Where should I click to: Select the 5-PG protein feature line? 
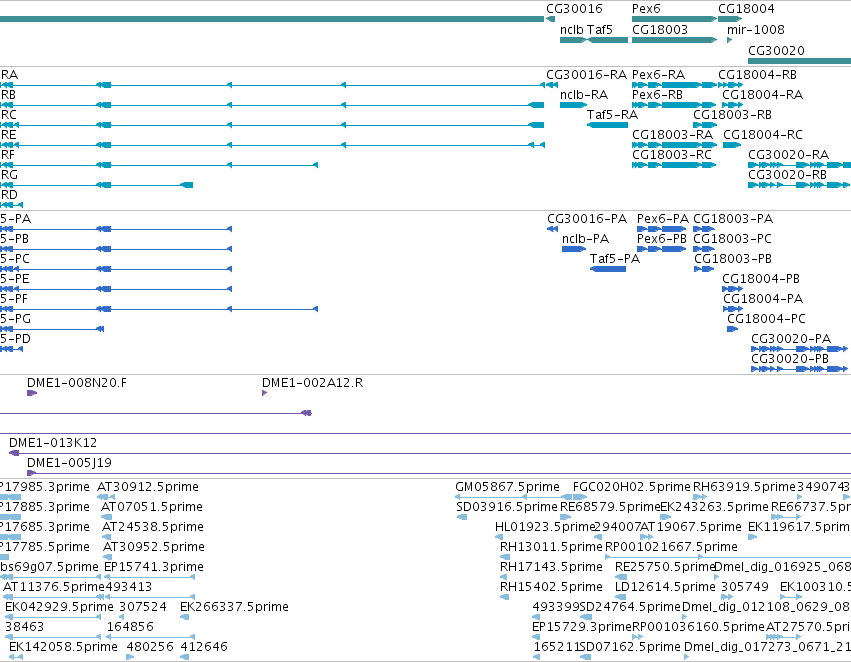[52, 329]
